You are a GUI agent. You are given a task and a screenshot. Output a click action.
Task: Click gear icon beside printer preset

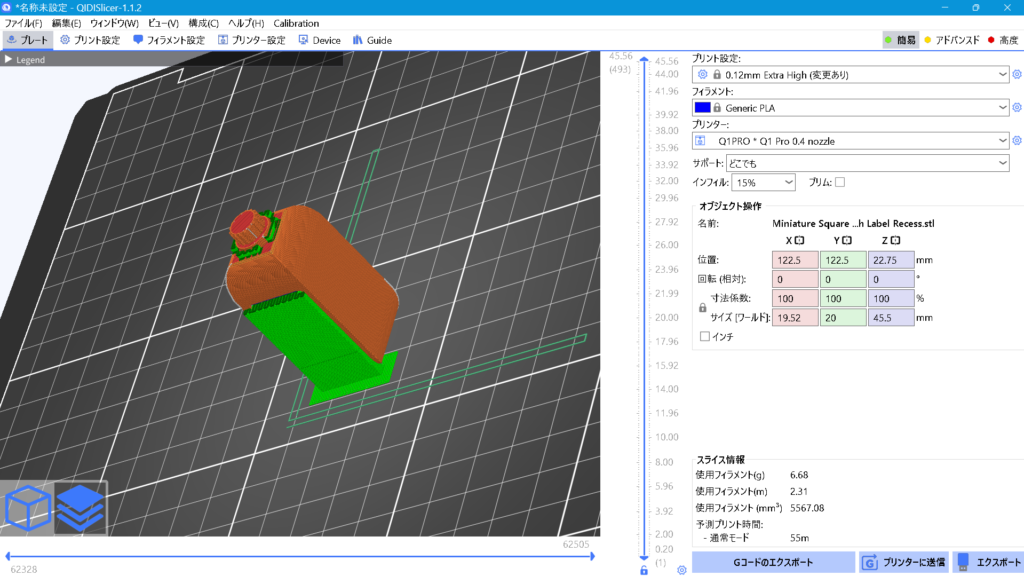tap(1017, 141)
